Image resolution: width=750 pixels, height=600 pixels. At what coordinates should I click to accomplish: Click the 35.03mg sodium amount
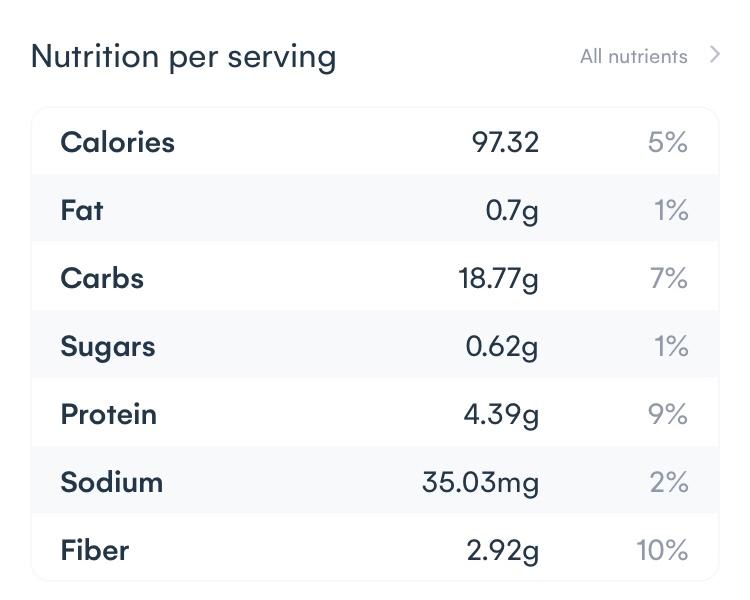pyautogui.click(x=480, y=482)
